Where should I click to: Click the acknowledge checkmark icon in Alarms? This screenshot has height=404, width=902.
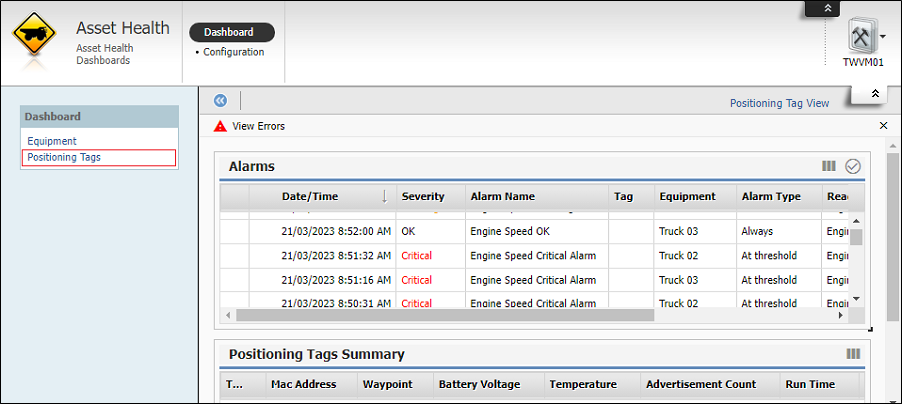pos(853,166)
